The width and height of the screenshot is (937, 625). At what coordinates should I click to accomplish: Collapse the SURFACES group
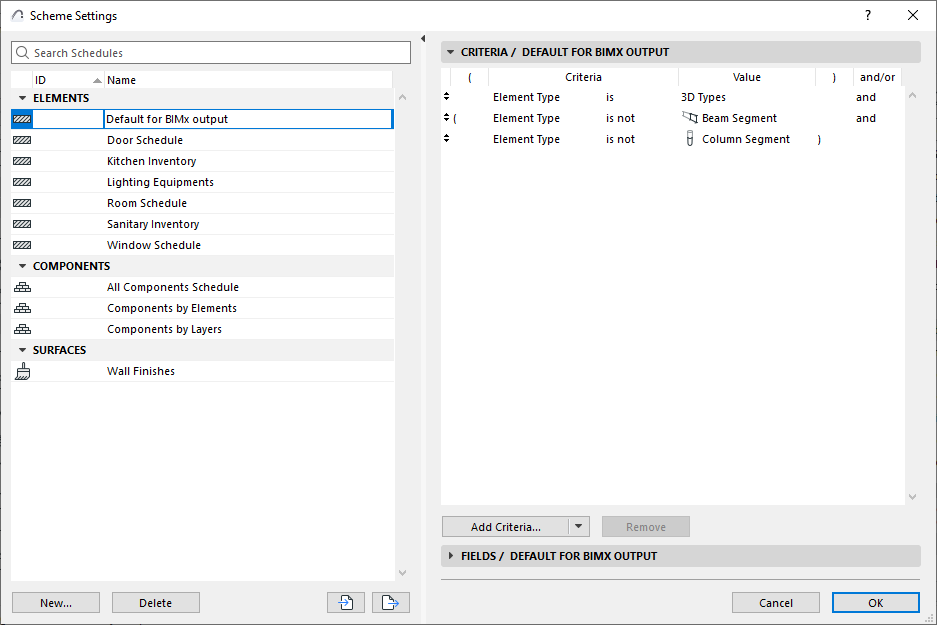[x=23, y=350]
